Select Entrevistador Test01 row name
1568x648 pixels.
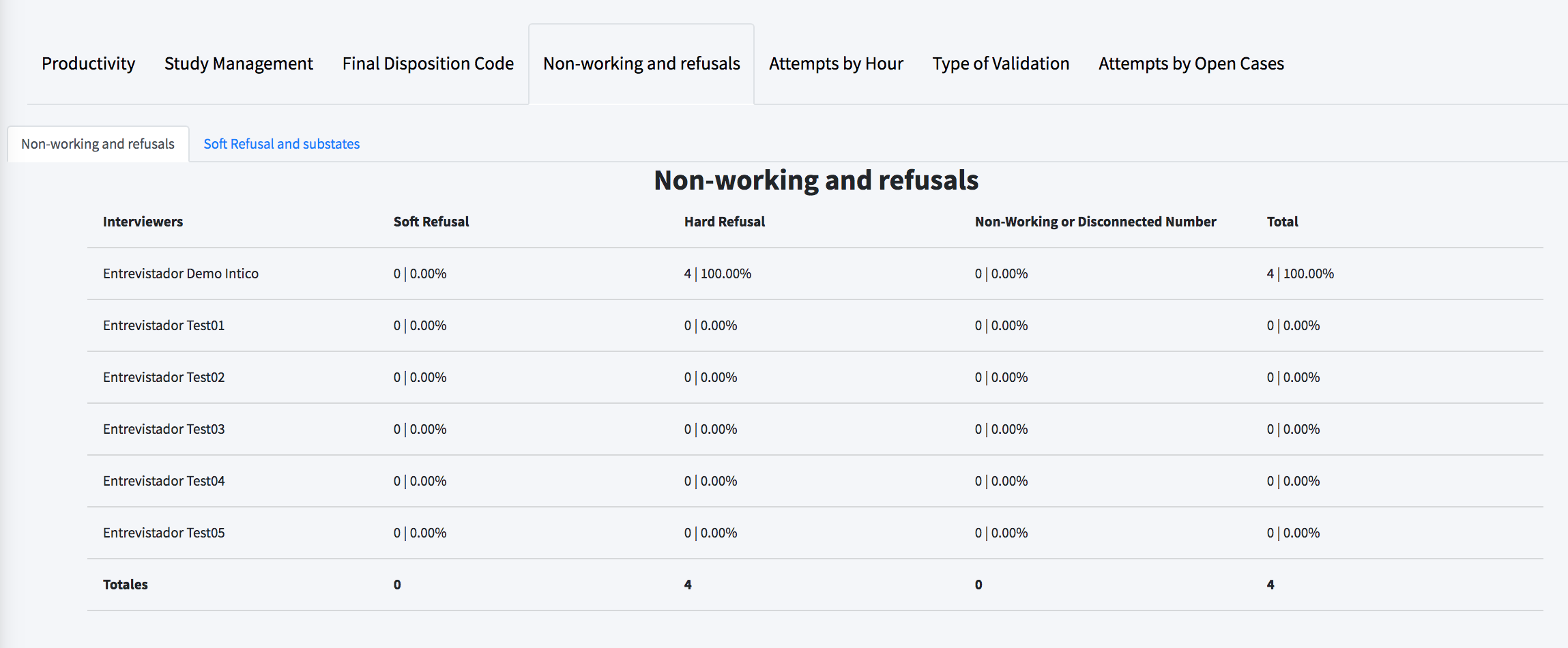(164, 325)
